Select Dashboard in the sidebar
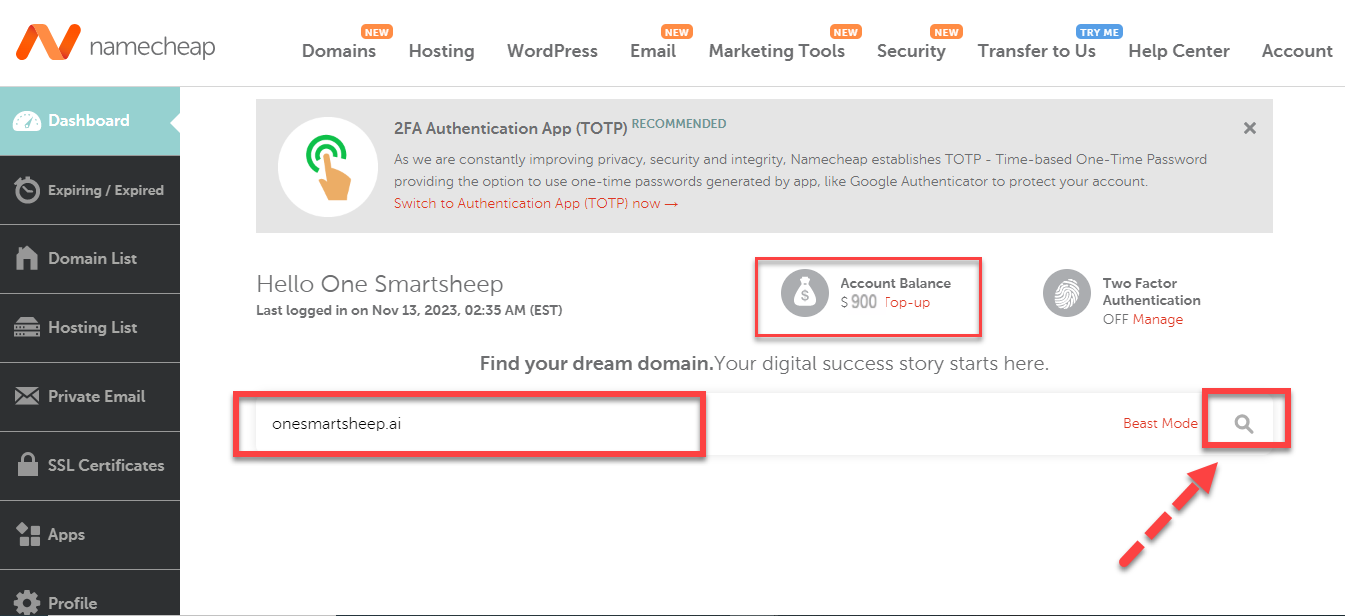 coord(90,121)
